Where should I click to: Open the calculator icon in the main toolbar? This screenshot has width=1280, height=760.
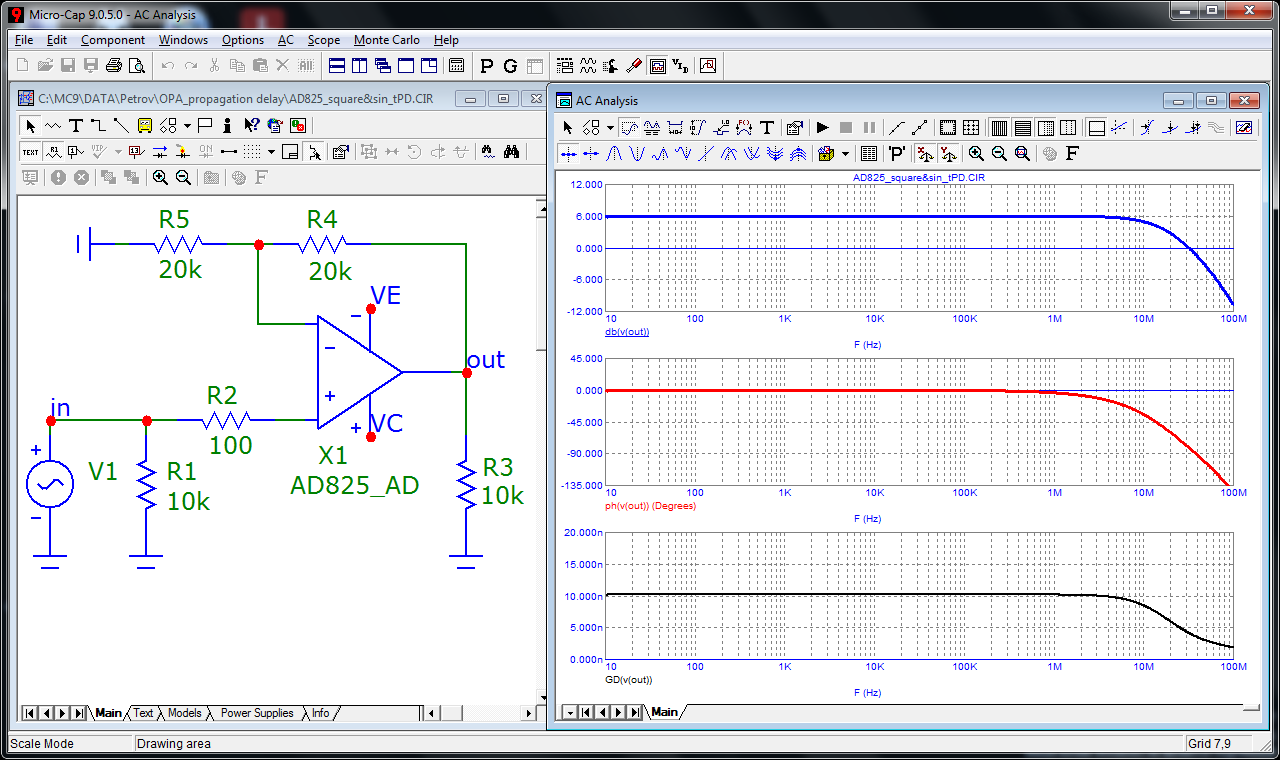point(456,66)
